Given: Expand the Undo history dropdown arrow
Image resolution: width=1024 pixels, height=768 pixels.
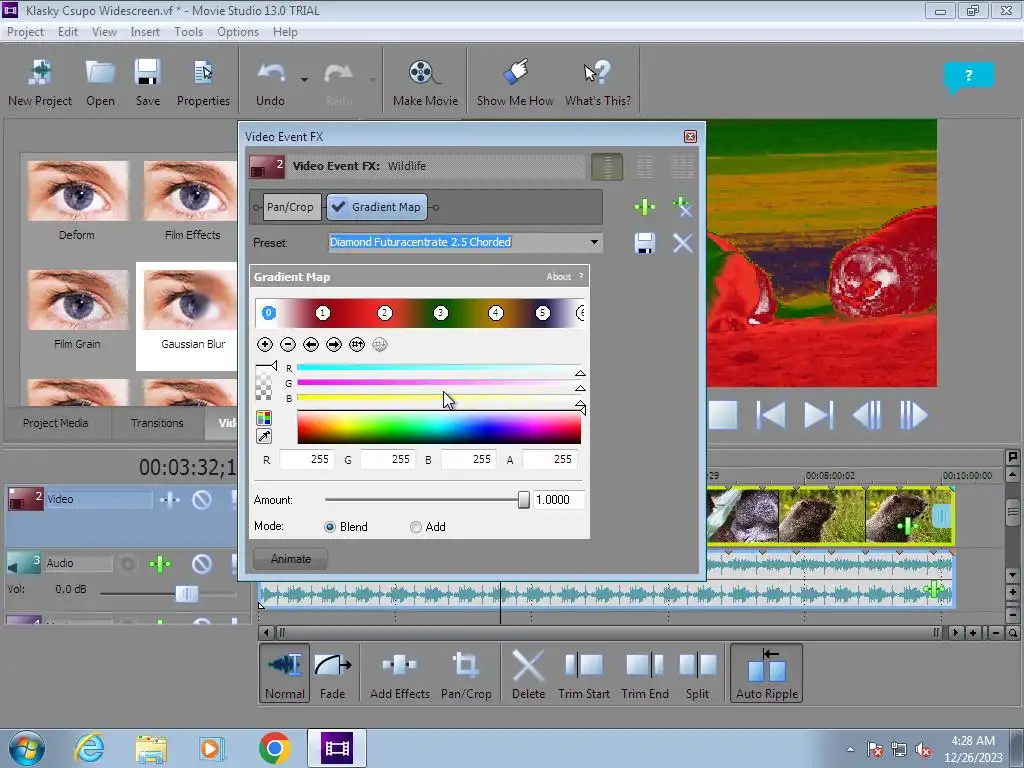Looking at the screenshot, I should click(x=304, y=80).
